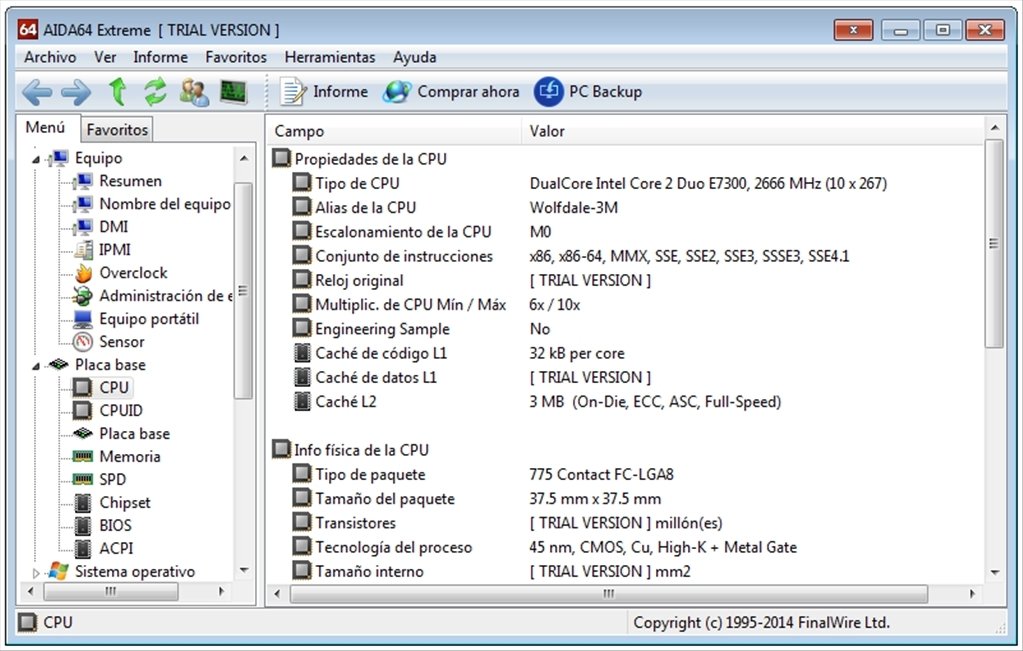
Task: Select the Chipset tree item
Action: point(112,503)
